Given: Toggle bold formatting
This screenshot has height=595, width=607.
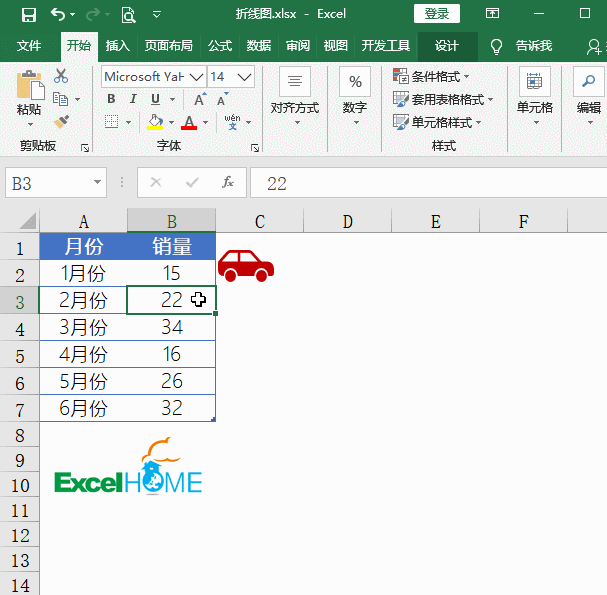Looking at the screenshot, I should click(111, 99).
